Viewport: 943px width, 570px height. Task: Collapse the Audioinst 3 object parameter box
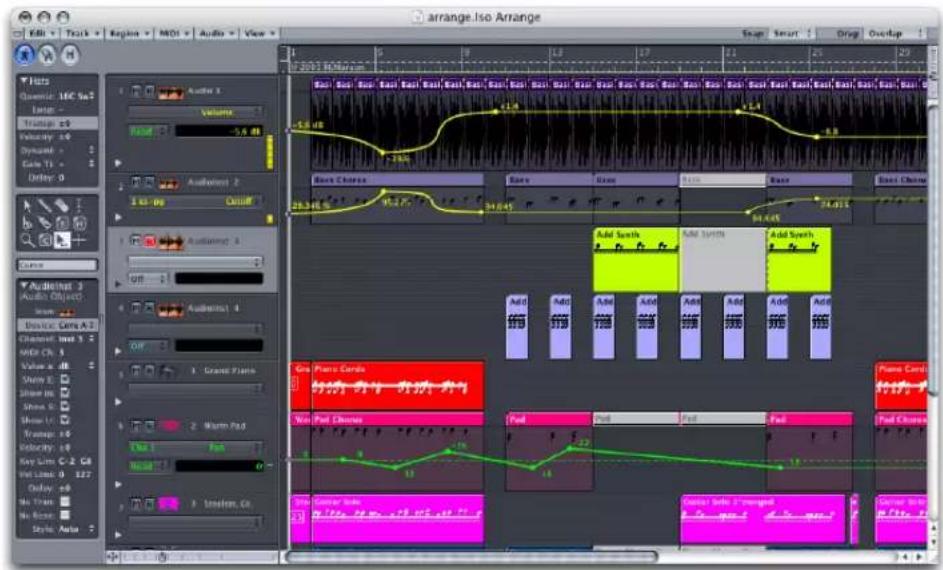(x=24, y=286)
